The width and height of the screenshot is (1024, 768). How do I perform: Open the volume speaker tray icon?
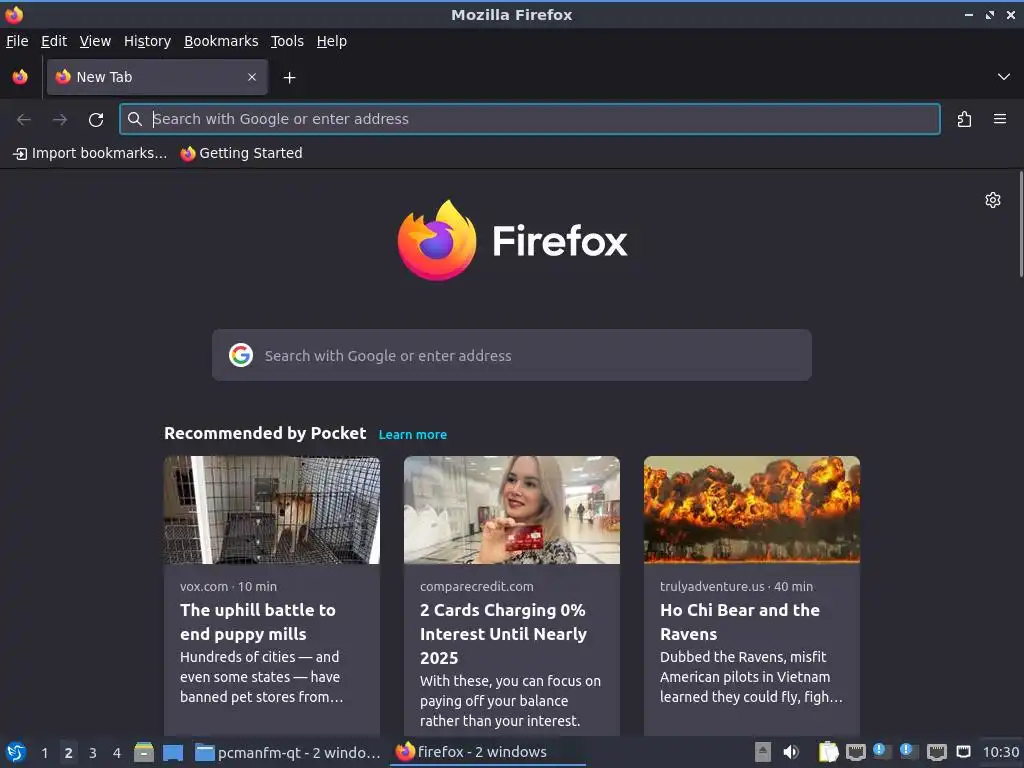point(791,752)
